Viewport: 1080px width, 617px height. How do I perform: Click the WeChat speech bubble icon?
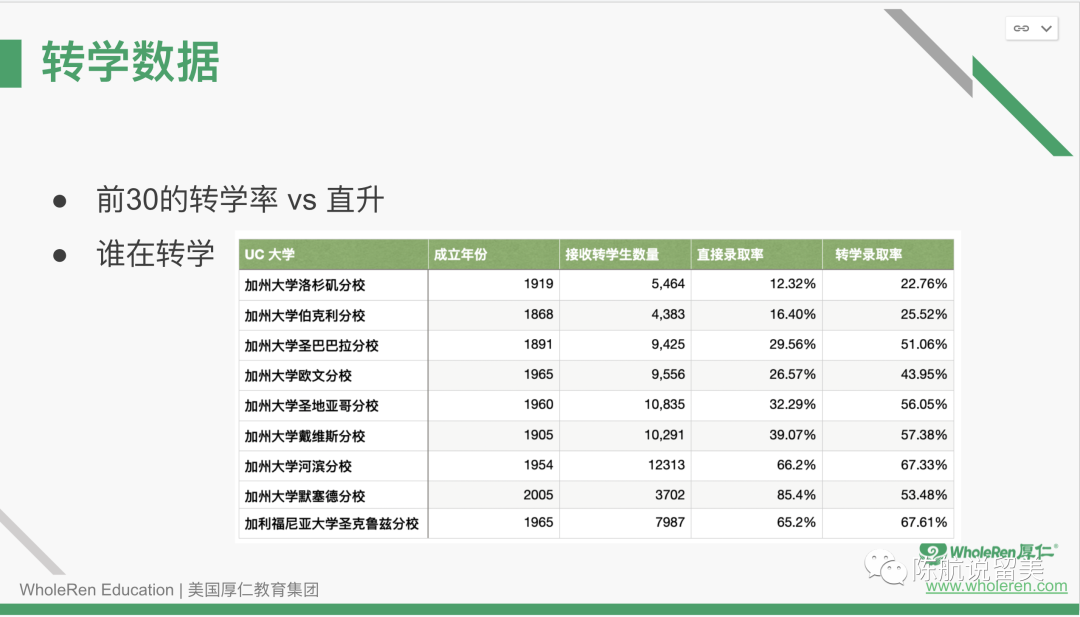887,568
